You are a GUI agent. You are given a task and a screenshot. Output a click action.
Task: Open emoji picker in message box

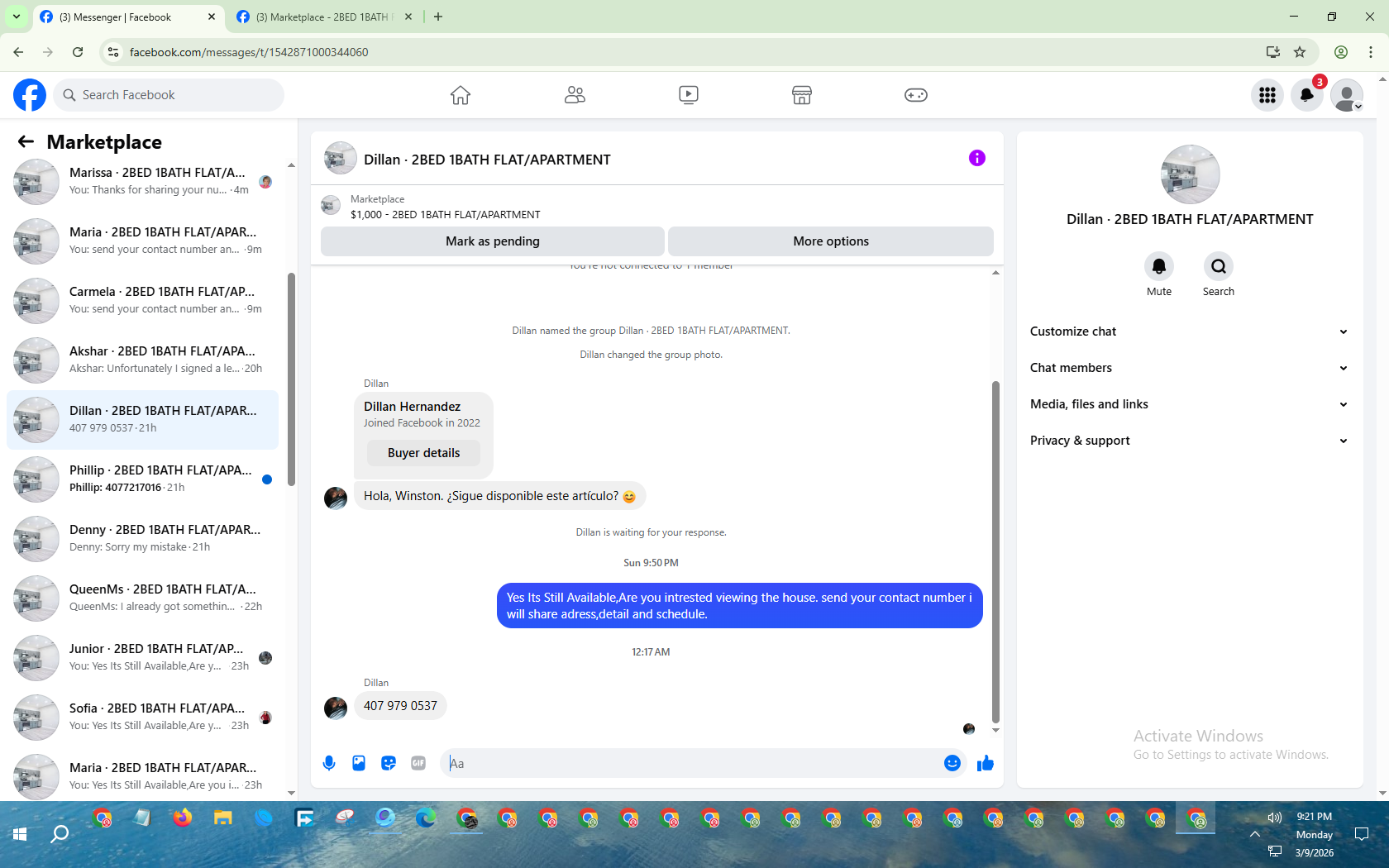click(952, 763)
